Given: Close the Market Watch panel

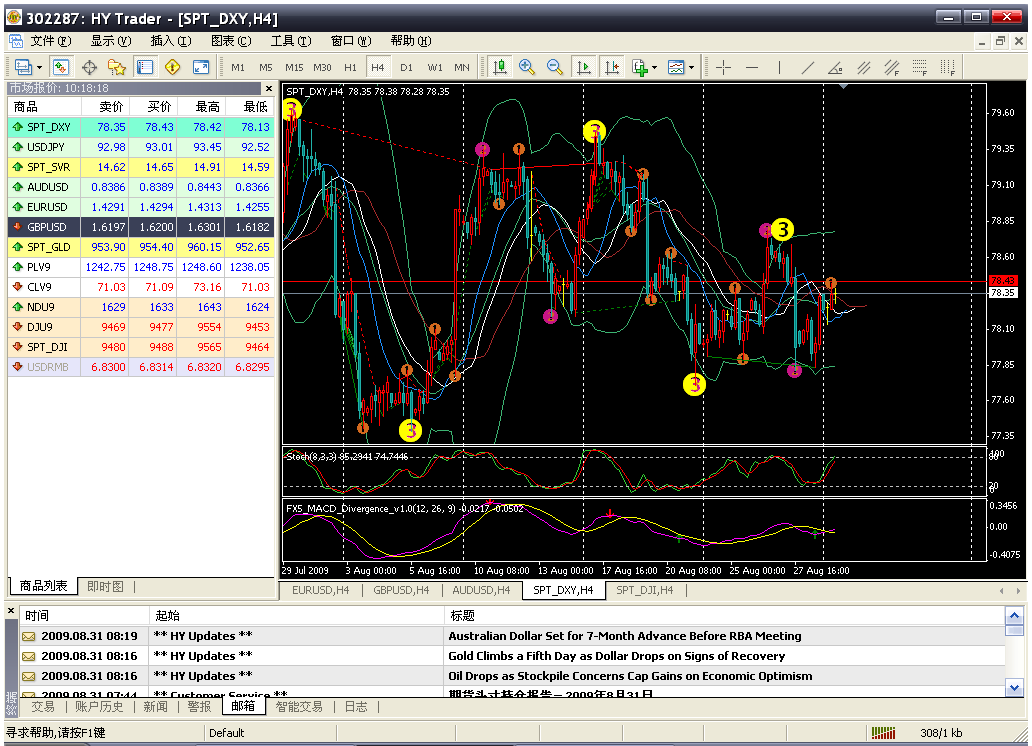Looking at the screenshot, I should tap(269, 88).
